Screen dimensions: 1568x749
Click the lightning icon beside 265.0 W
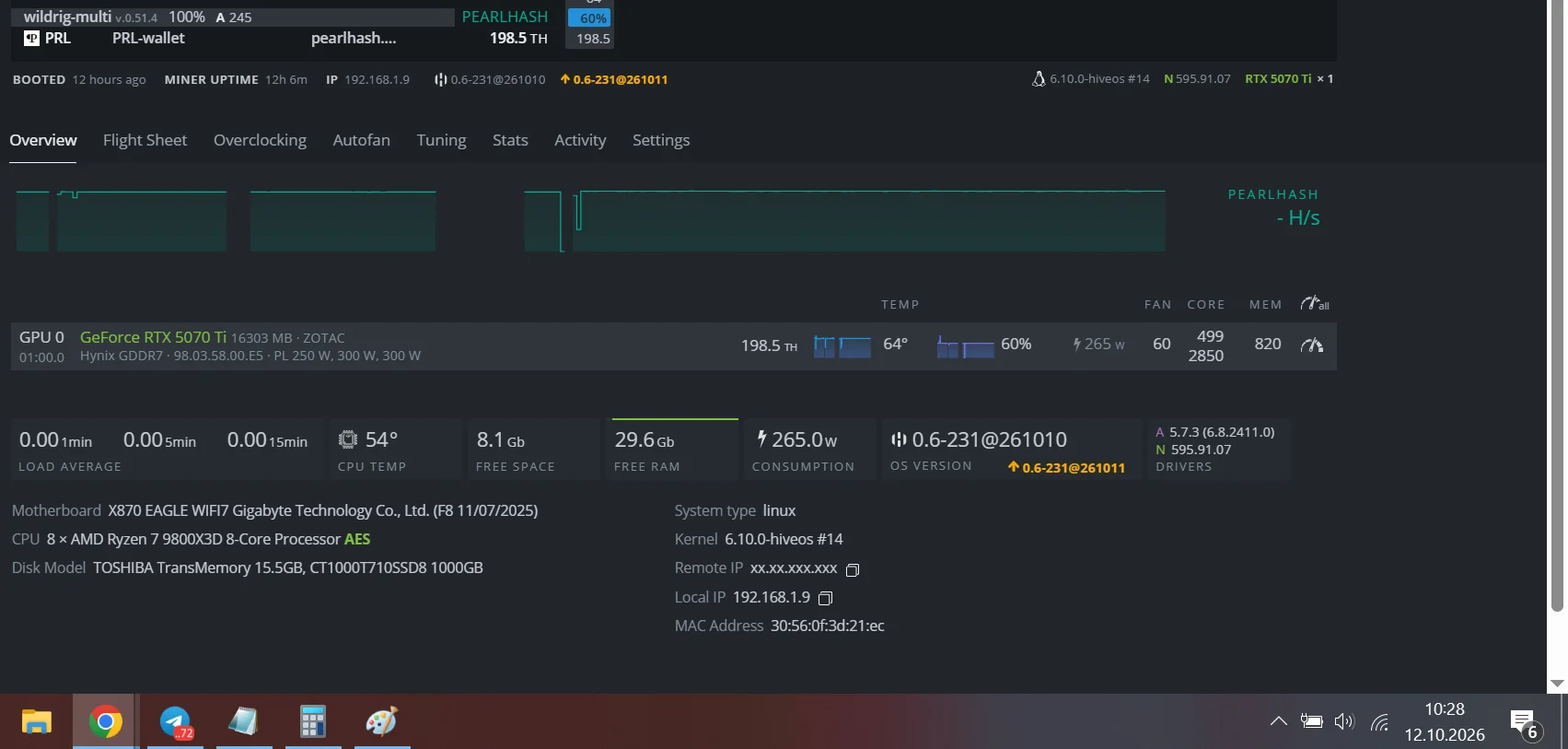coord(761,439)
